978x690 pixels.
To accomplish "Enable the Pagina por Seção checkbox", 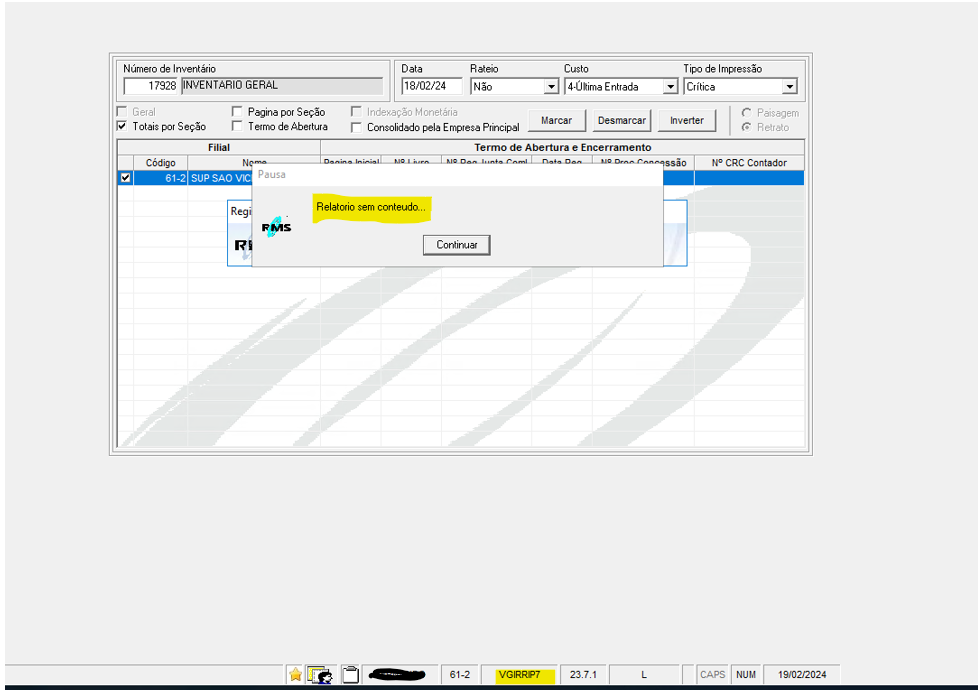I will (x=238, y=112).
